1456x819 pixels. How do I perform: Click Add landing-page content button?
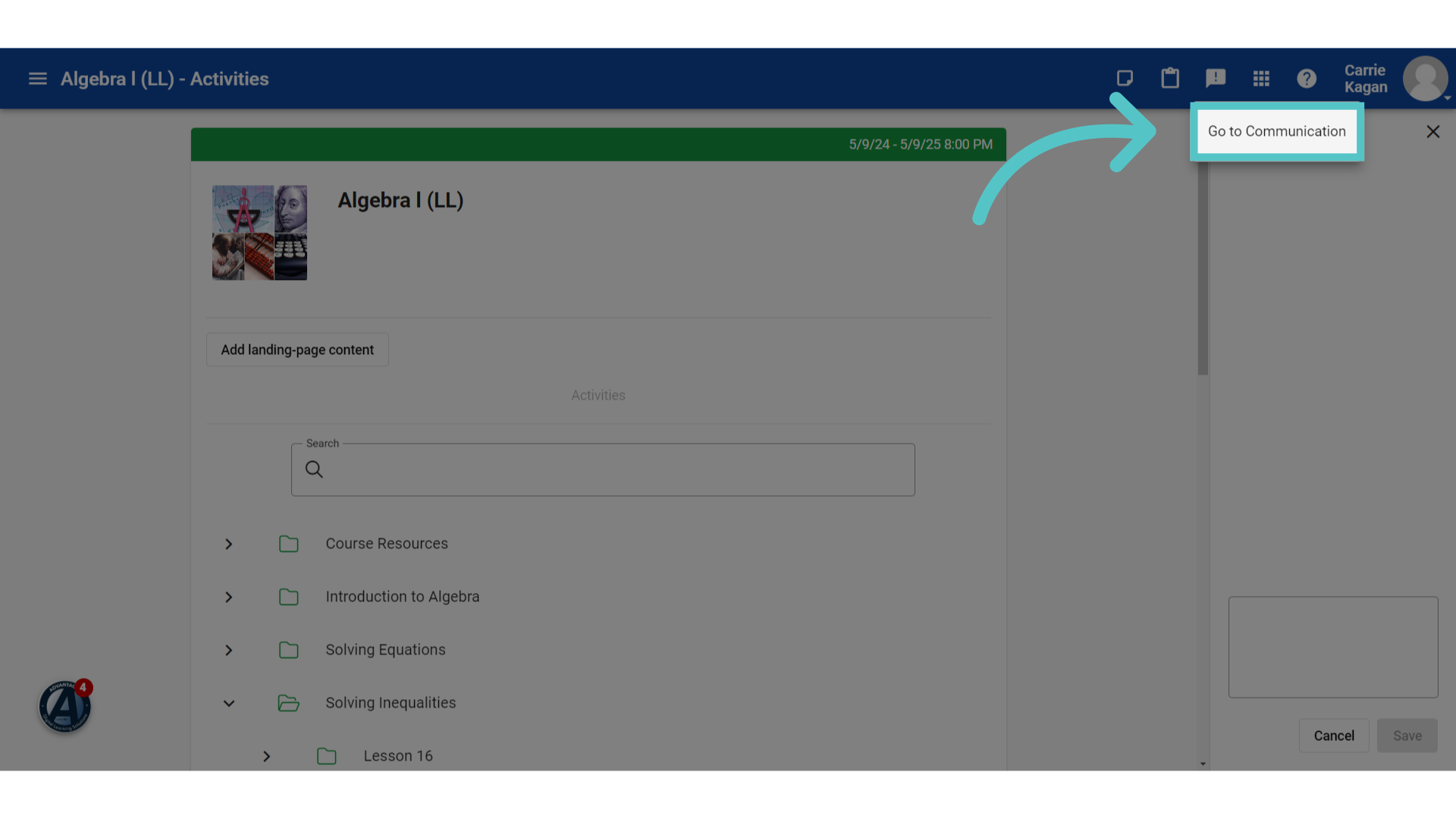click(x=297, y=350)
